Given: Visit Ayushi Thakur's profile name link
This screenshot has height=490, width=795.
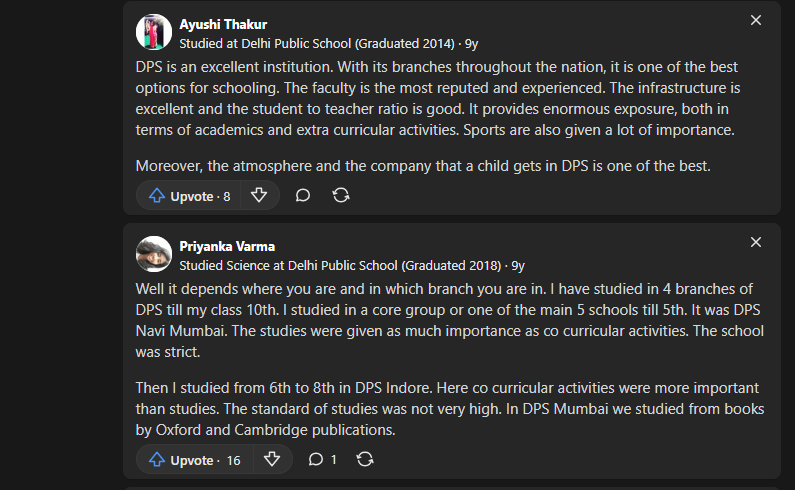Looking at the screenshot, I should [223, 24].
